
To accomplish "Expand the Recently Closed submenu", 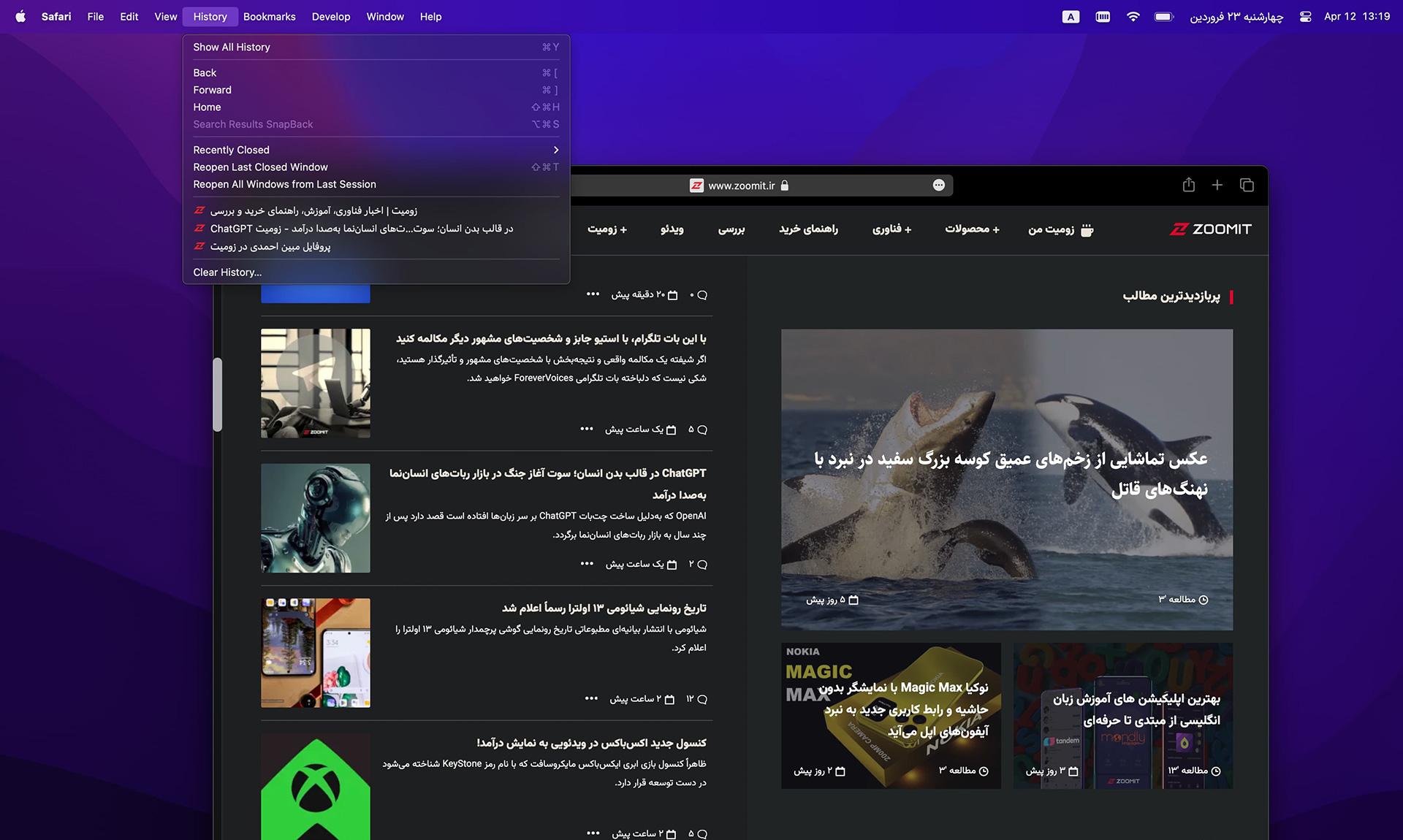I will pos(376,150).
